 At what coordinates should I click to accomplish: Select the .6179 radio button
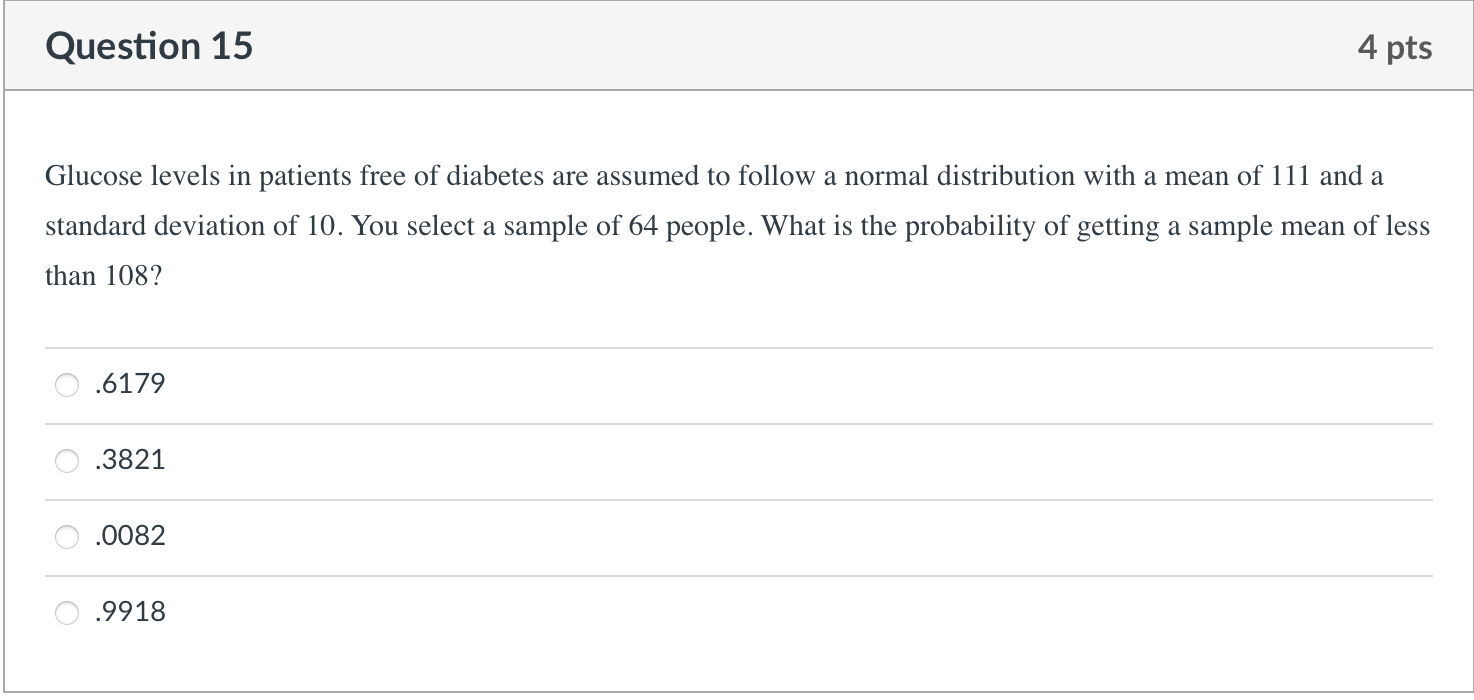click(67, 385)
